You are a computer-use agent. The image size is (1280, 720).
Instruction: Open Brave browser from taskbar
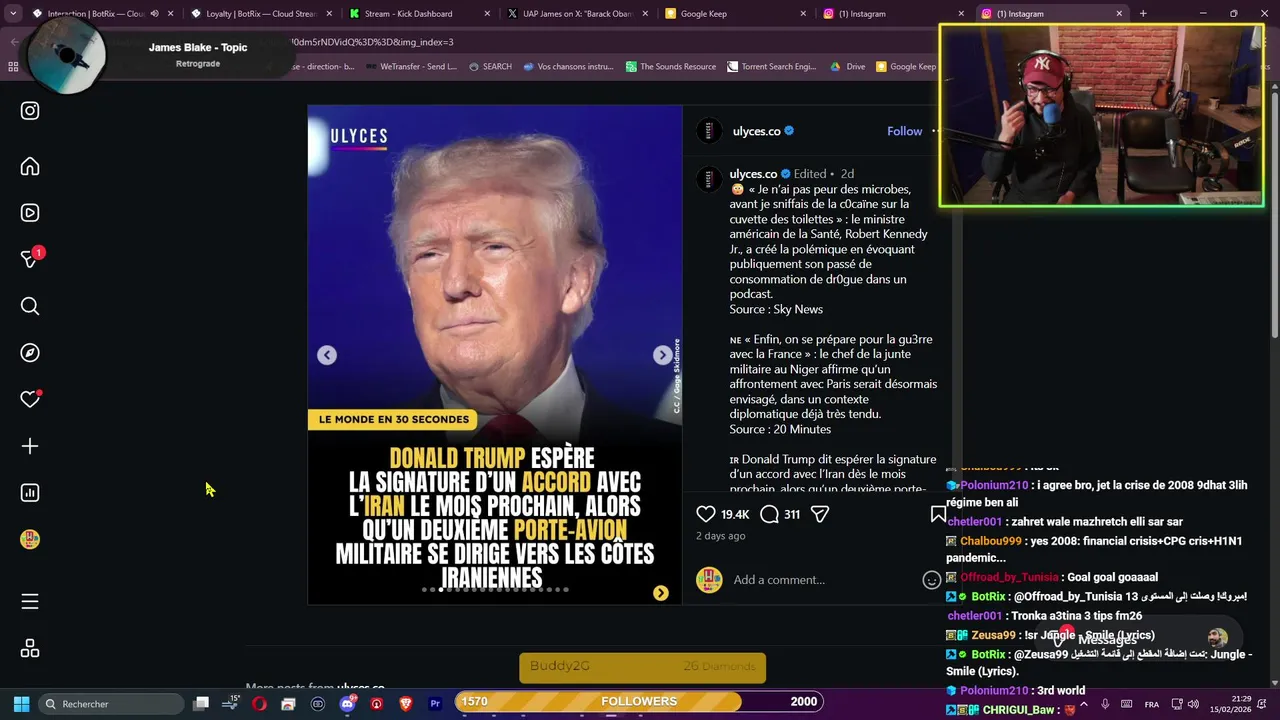coord(406,704)
